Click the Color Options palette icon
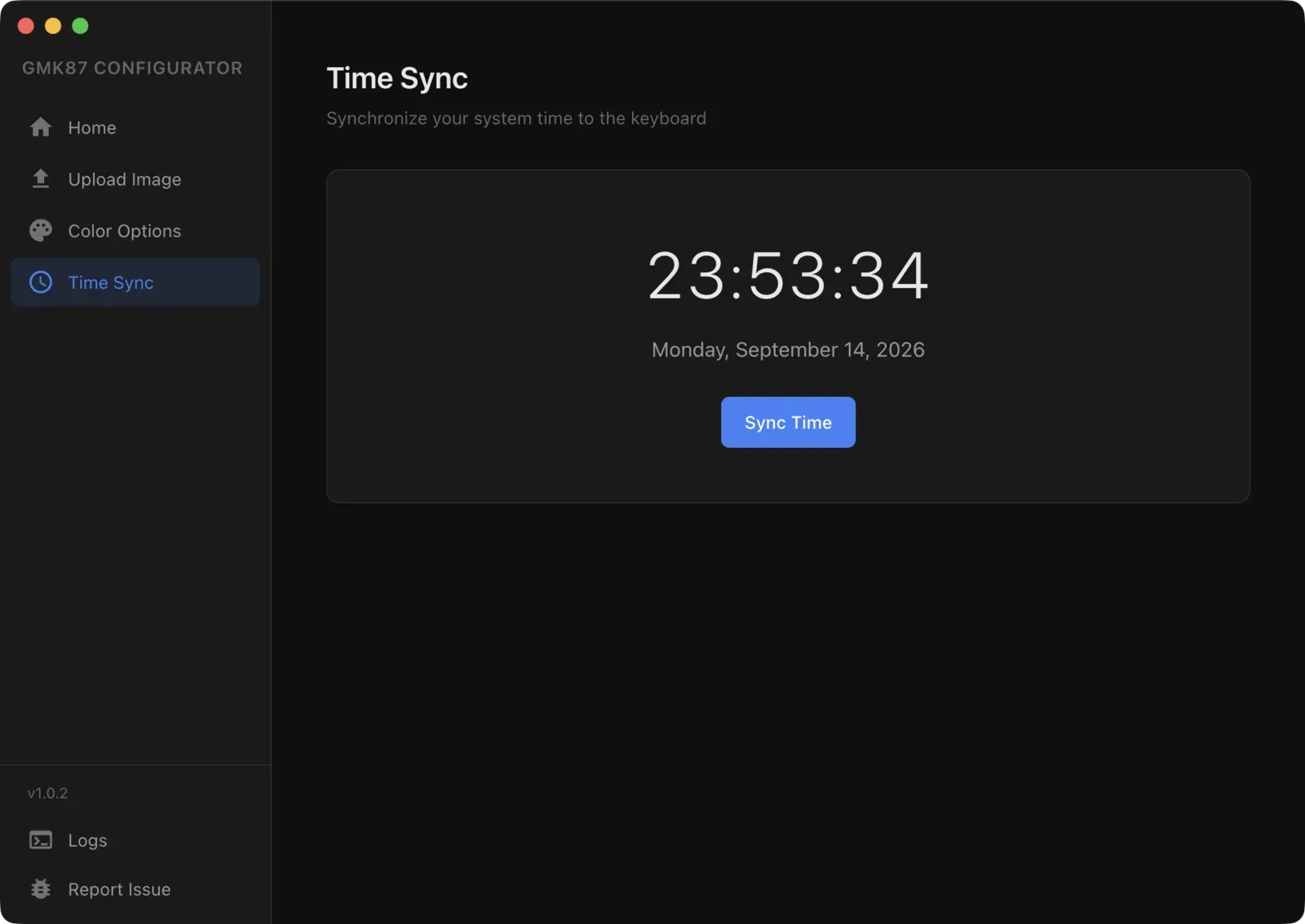 [x=41, y=231]
